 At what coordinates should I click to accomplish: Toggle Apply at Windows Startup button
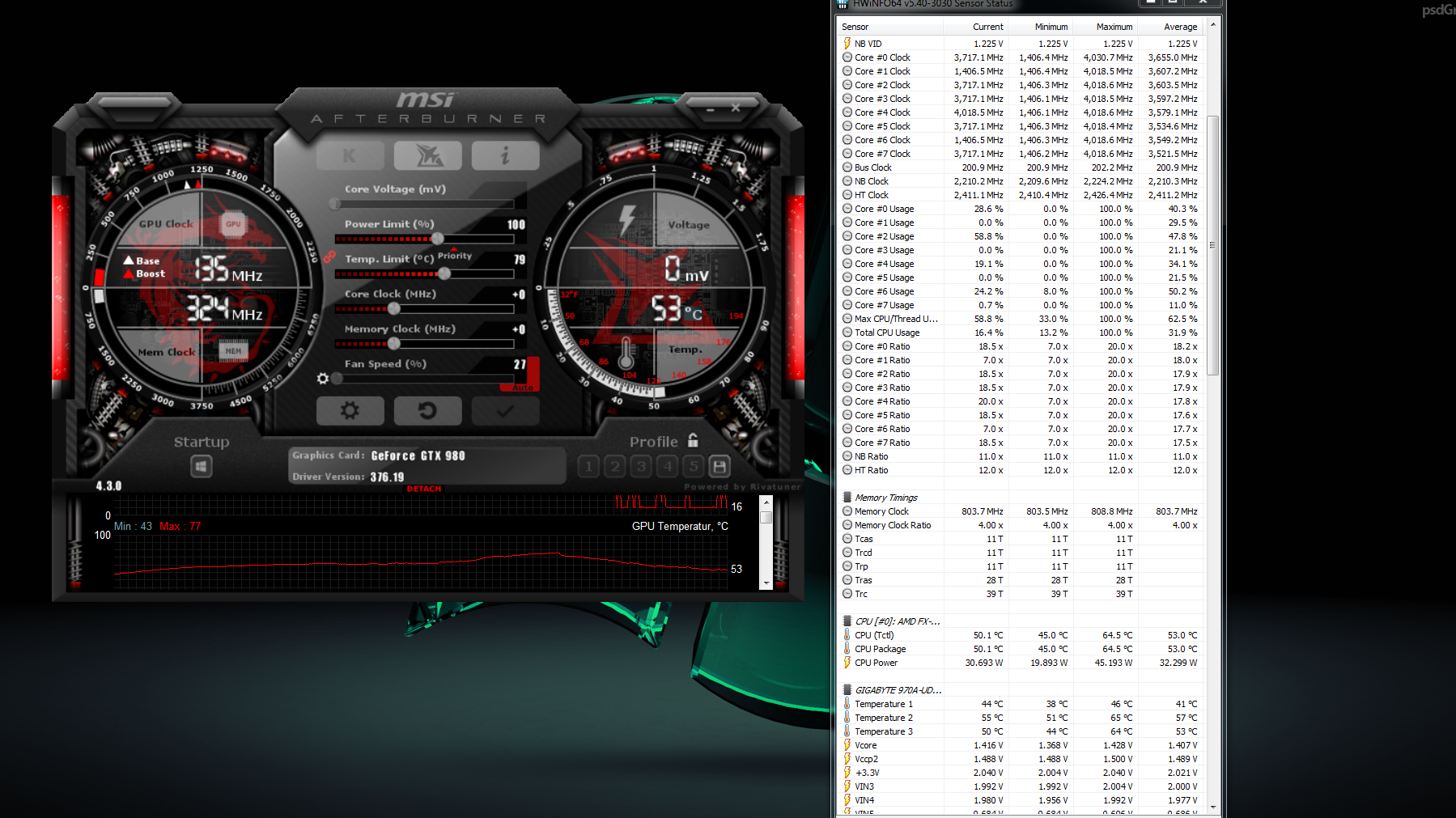click(x=202, y=466)
